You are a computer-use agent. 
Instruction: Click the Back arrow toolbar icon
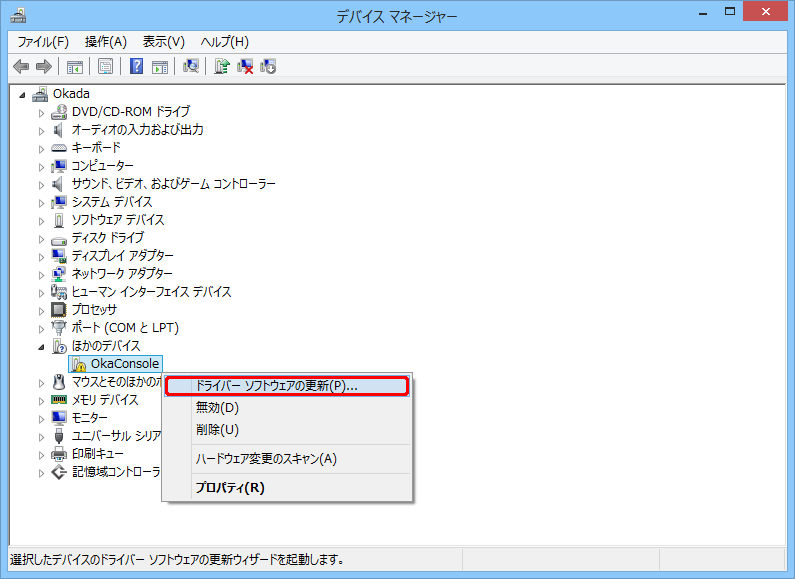click(21, 66)
